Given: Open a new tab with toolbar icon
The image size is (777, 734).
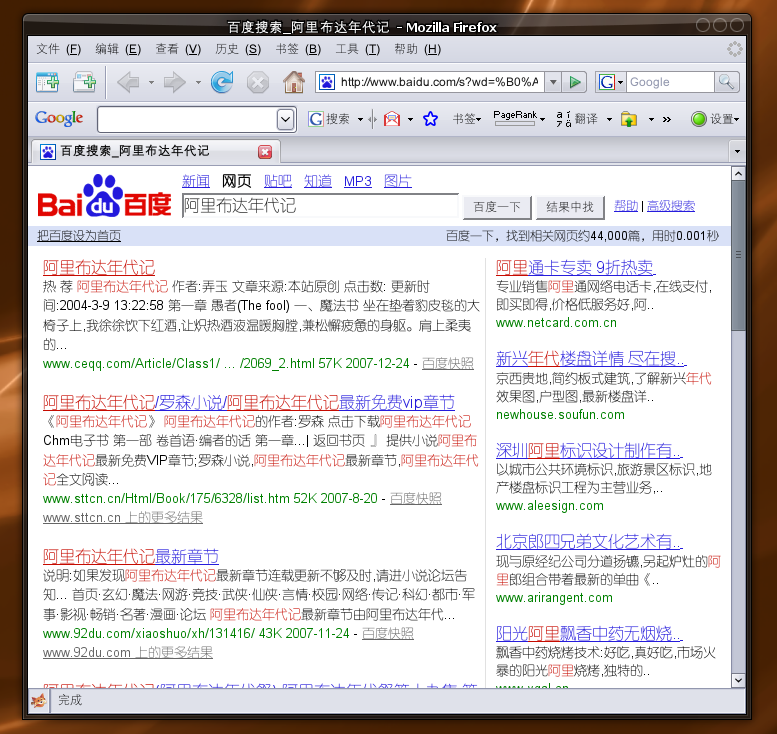Looking at the screenshot, I should 85,82.
